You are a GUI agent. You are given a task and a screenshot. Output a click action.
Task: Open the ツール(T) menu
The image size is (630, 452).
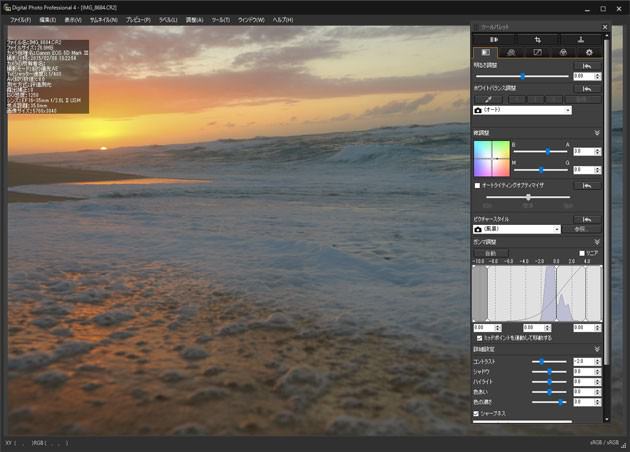click(221, 19)
